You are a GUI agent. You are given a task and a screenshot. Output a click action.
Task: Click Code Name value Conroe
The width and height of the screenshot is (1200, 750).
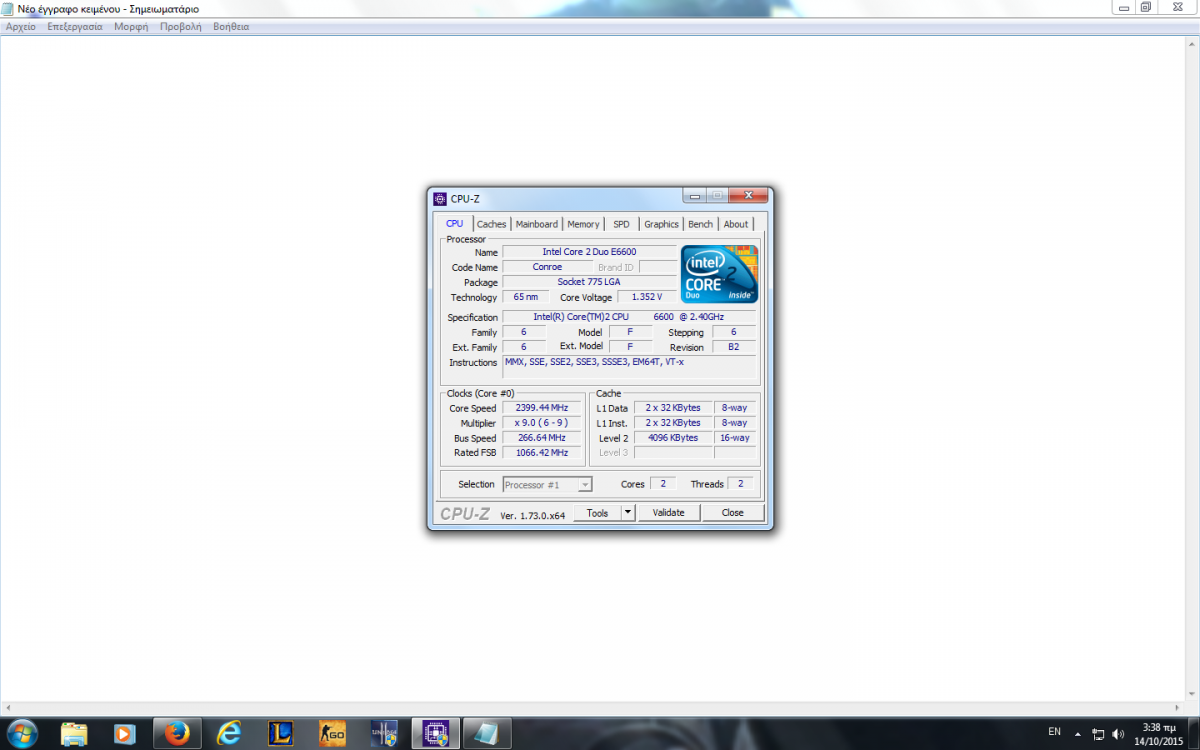pos(547,267)
